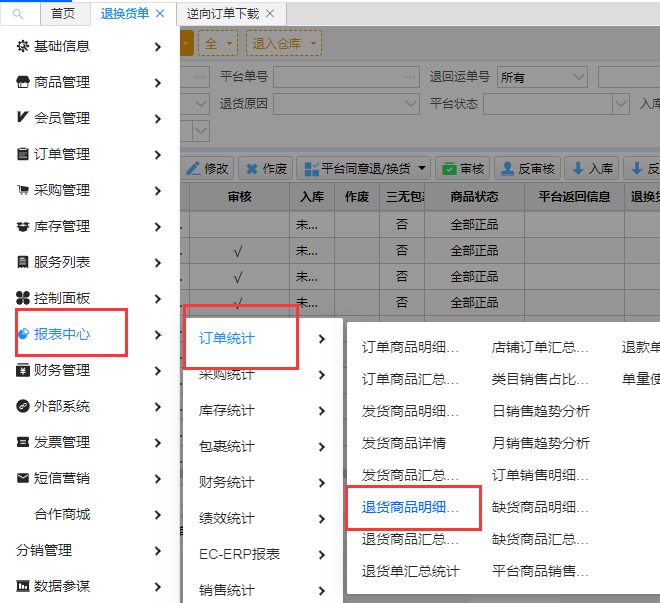Click the 反审核 button
The height and width of the screenshot is (603, 660).
coord(526,169)
